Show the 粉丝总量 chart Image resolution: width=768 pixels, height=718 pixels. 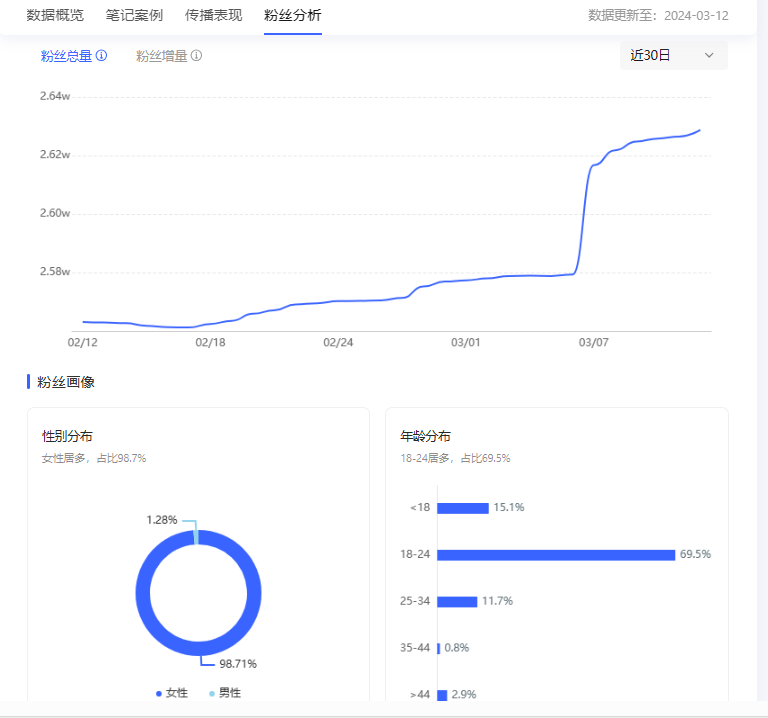click(66, 56)
